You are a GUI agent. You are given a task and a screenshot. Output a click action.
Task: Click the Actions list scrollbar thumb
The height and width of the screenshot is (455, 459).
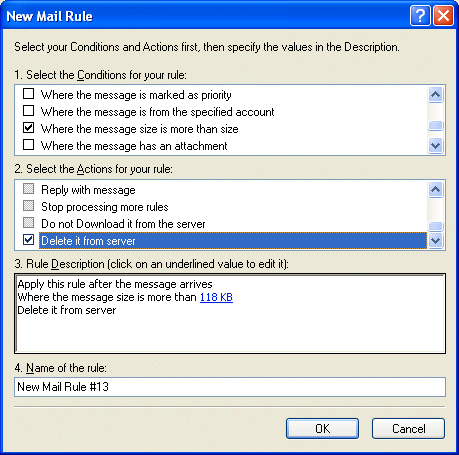click(435, 226)
